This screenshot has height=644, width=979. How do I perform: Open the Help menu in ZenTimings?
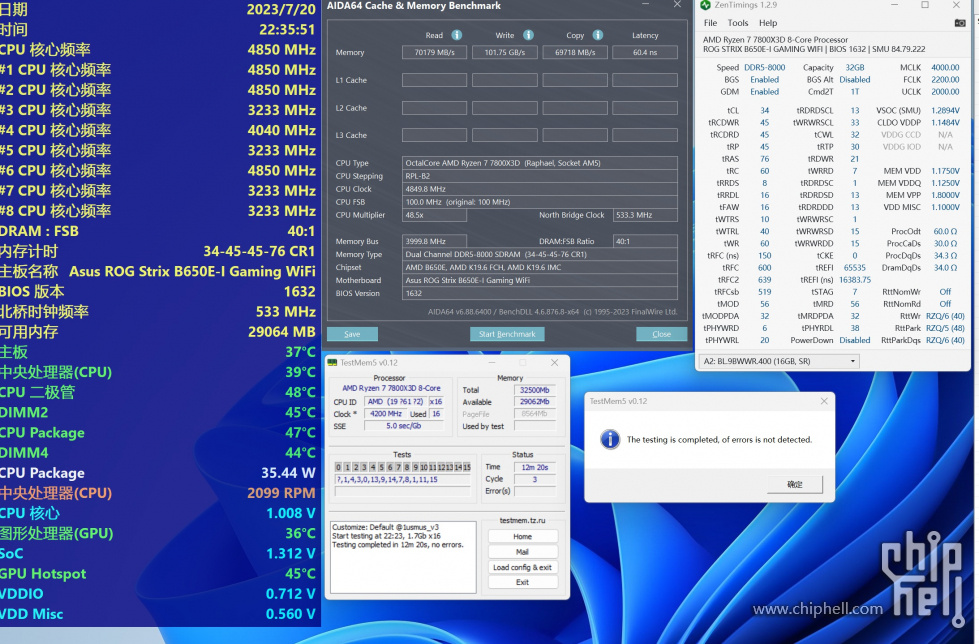768,23
